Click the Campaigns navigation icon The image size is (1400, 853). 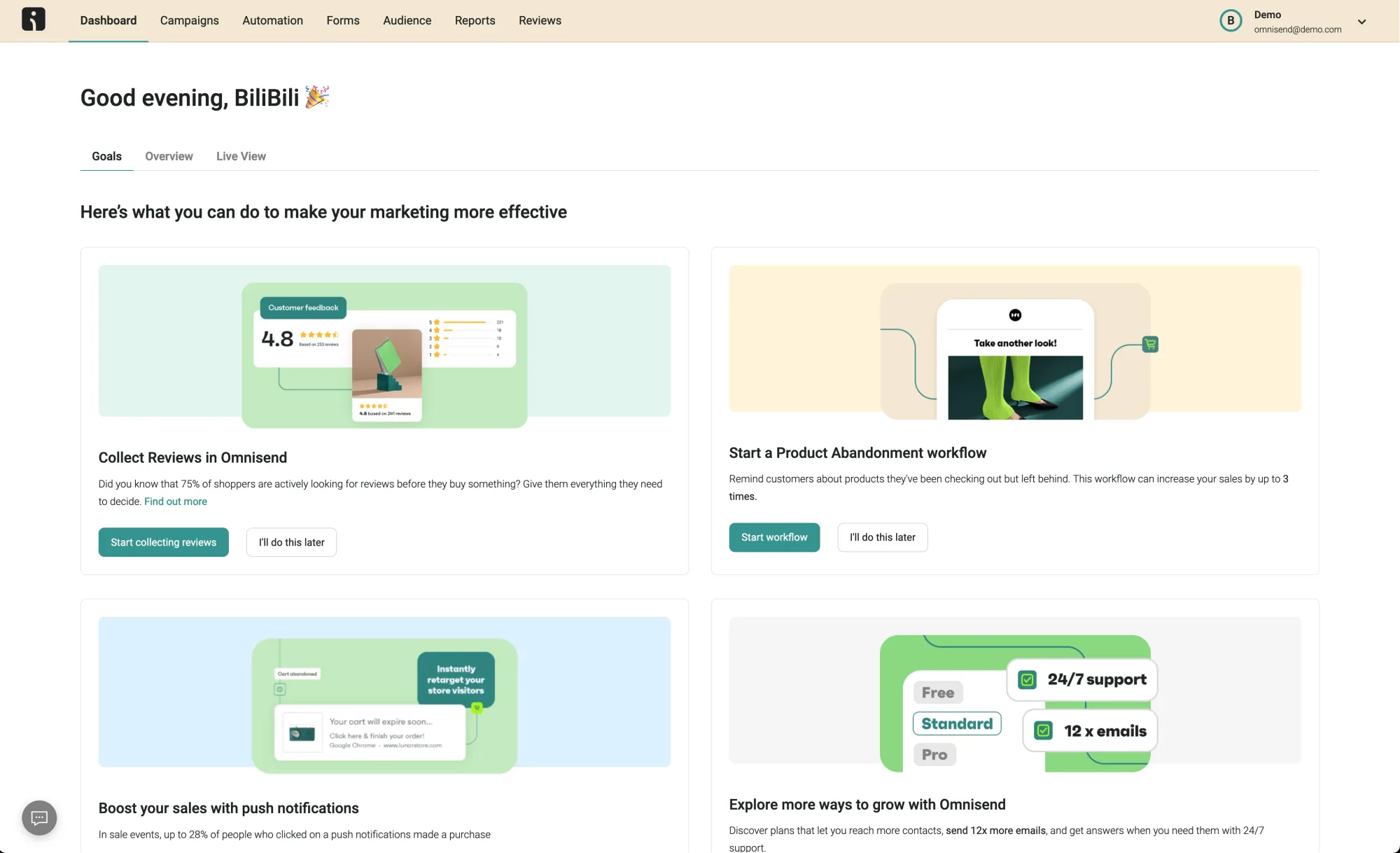tap(189, 20)
